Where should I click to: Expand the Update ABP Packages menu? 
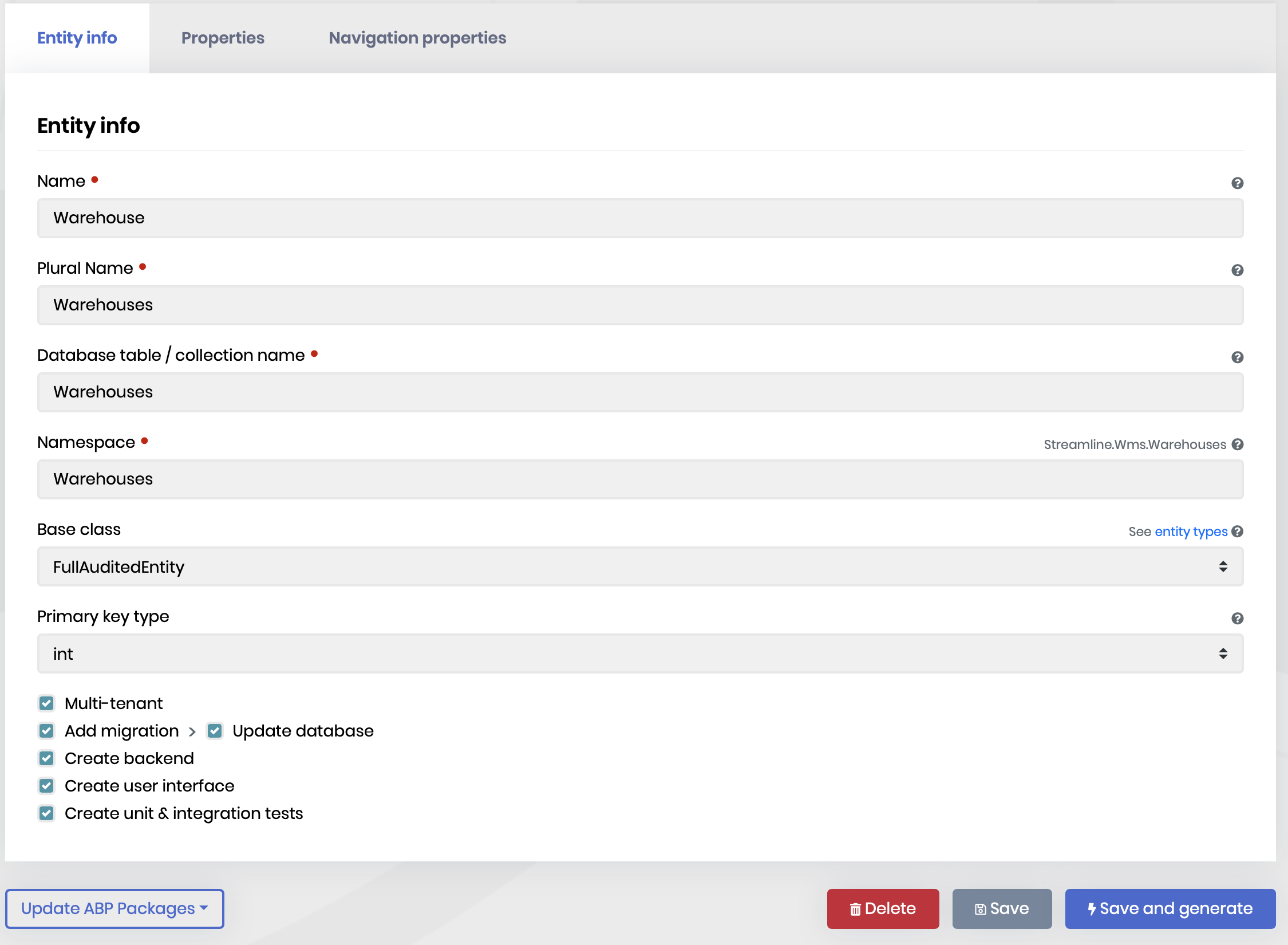(x=114, y=909)
